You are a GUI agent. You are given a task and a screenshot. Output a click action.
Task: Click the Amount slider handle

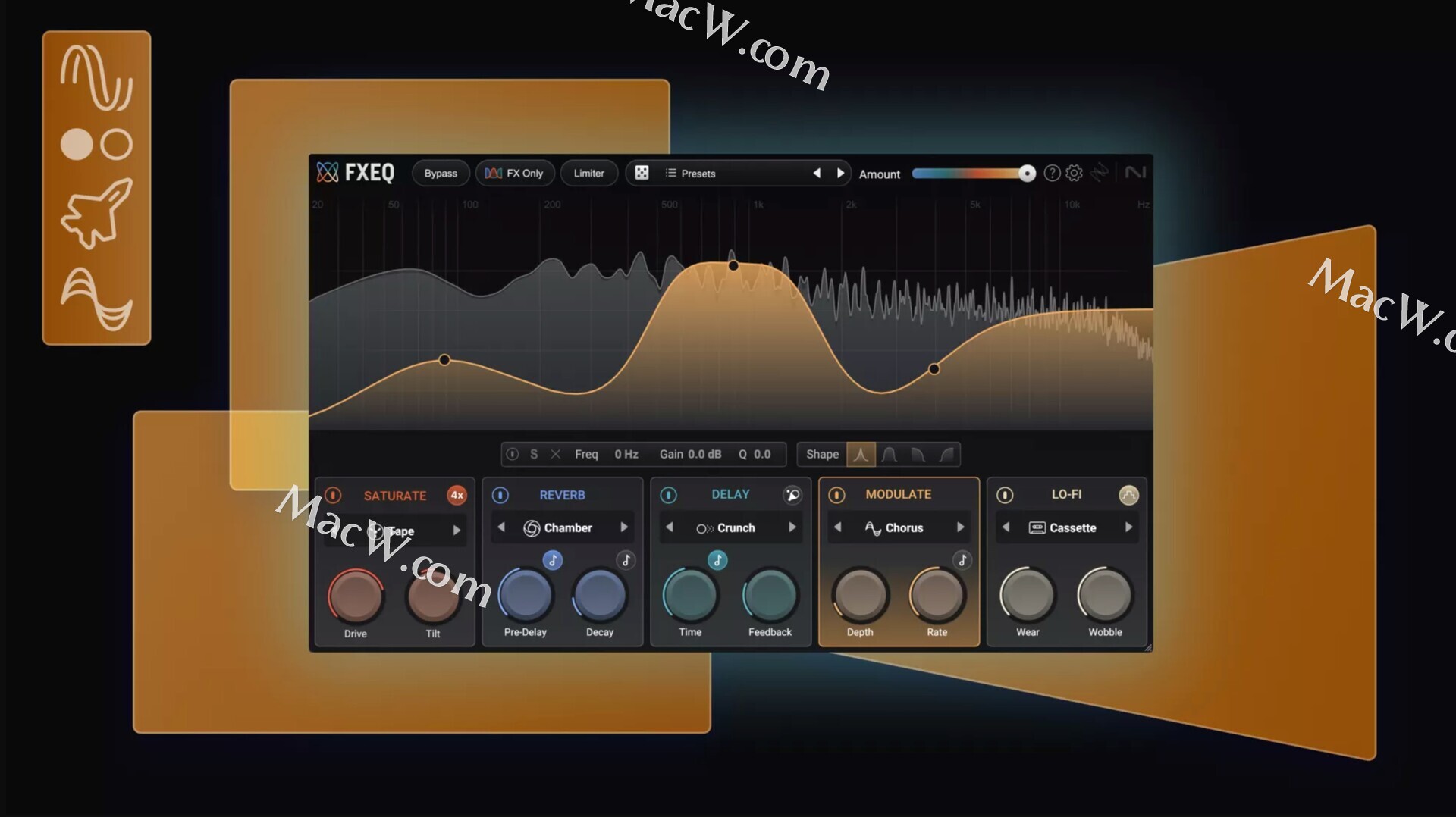click(1027, 174)
